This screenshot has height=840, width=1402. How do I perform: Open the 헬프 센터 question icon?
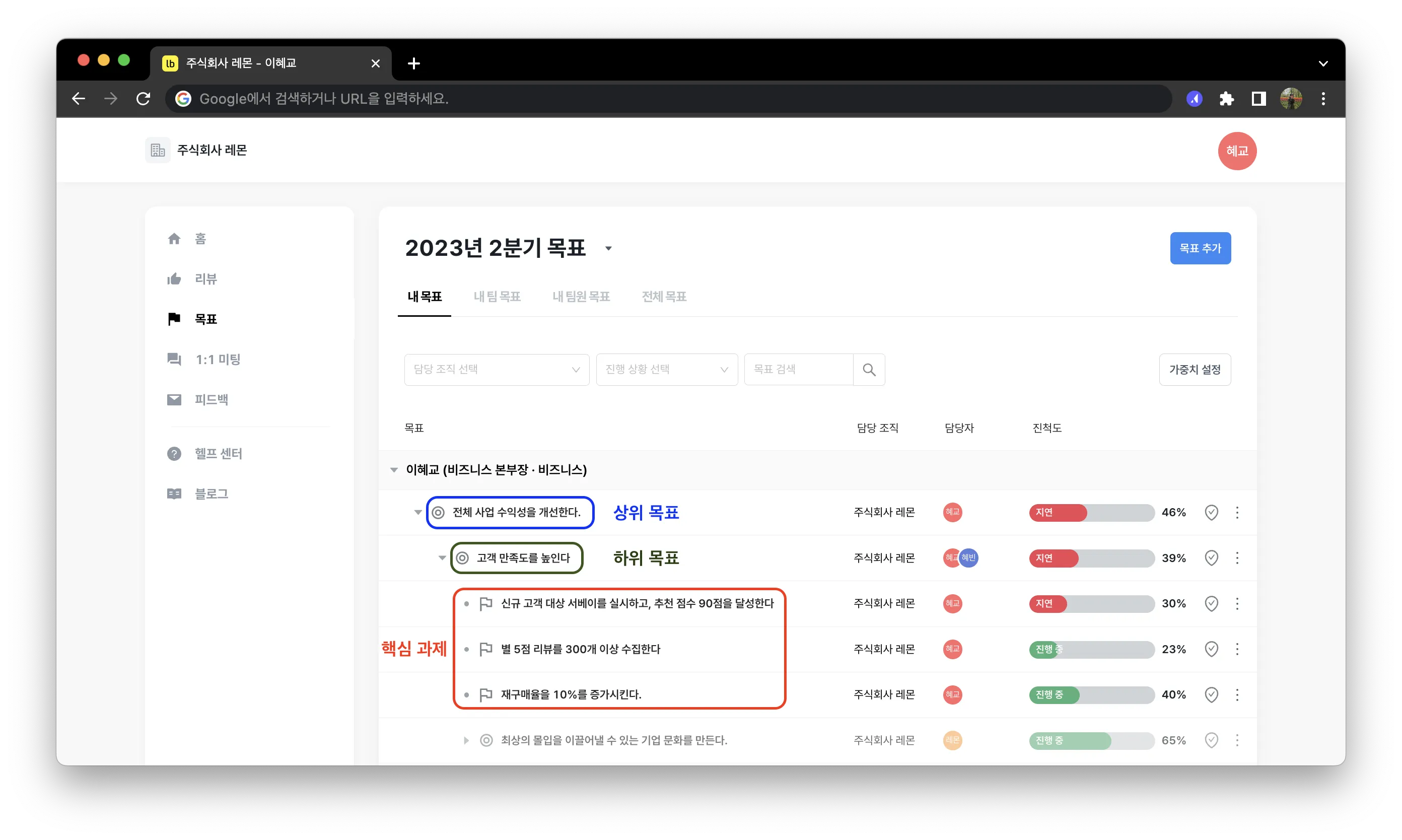(174, 453)
